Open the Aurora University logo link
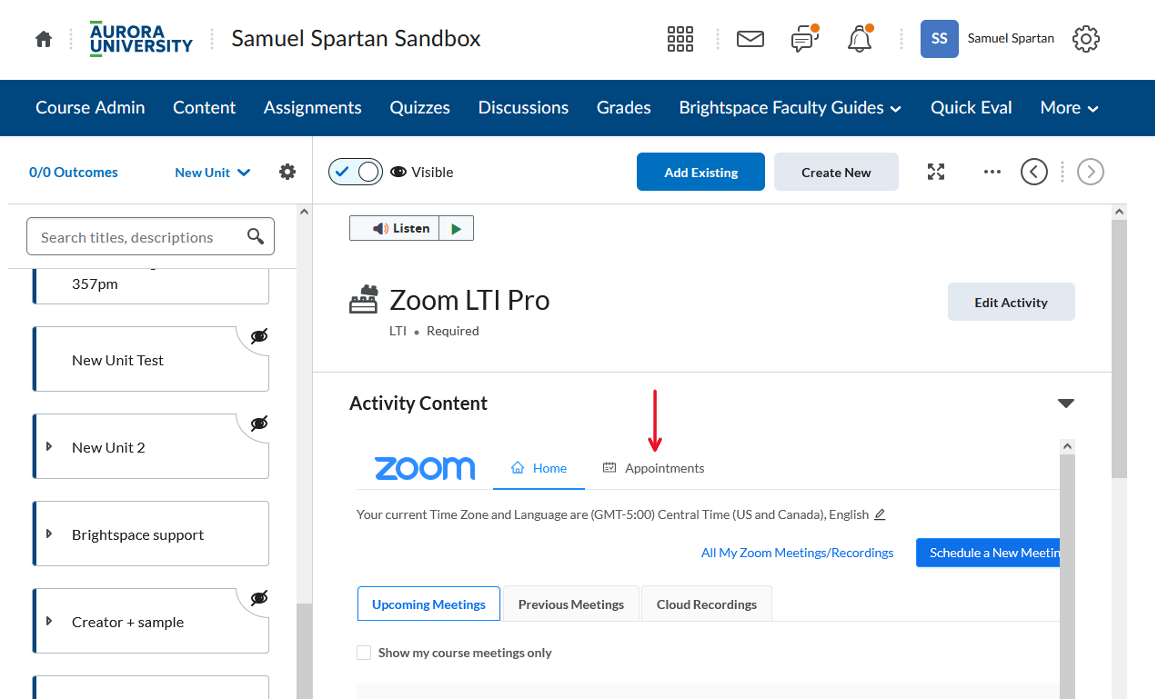This screenshot has width=1155, height=699. 141,38
